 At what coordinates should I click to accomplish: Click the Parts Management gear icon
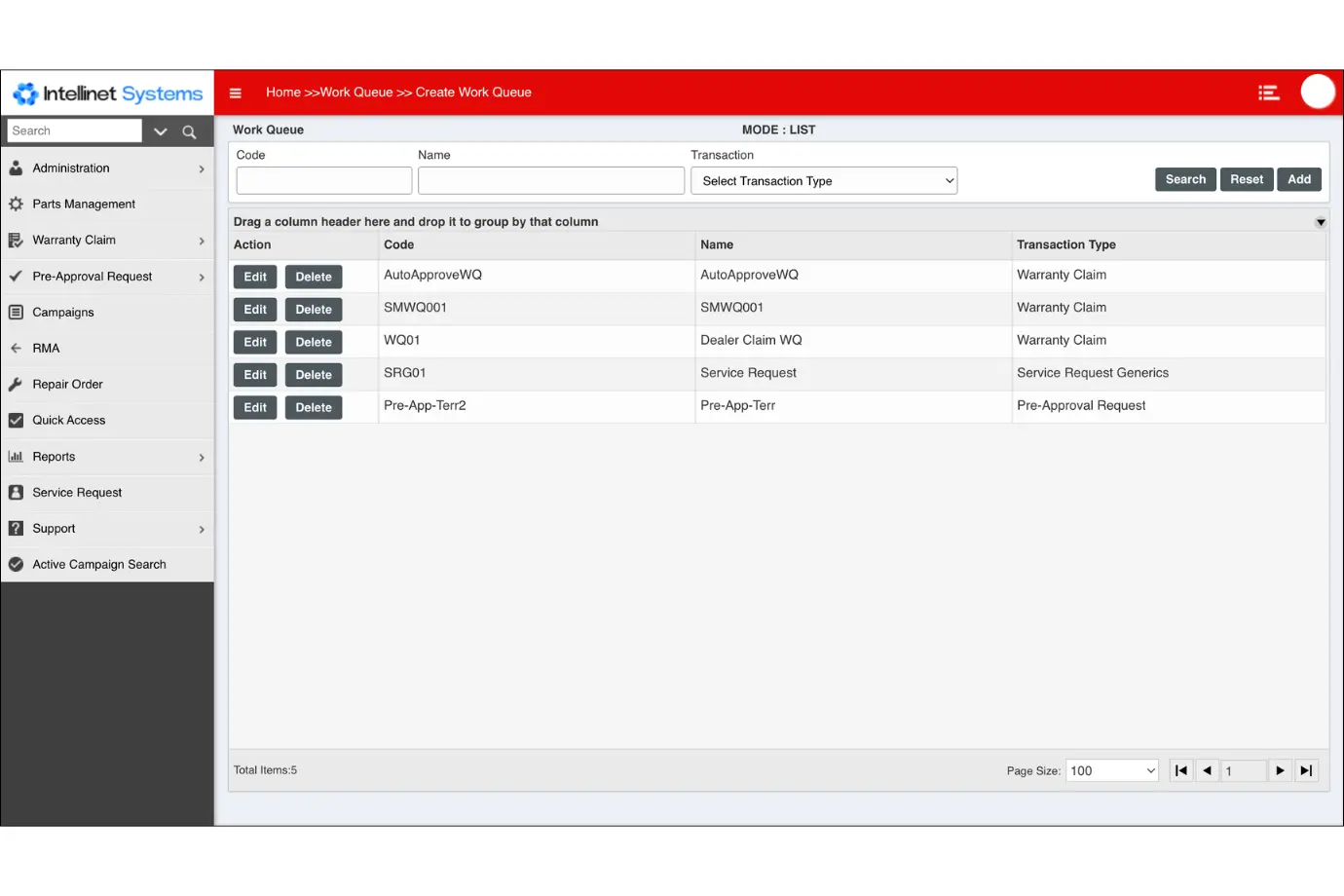[x=16, y=205]
